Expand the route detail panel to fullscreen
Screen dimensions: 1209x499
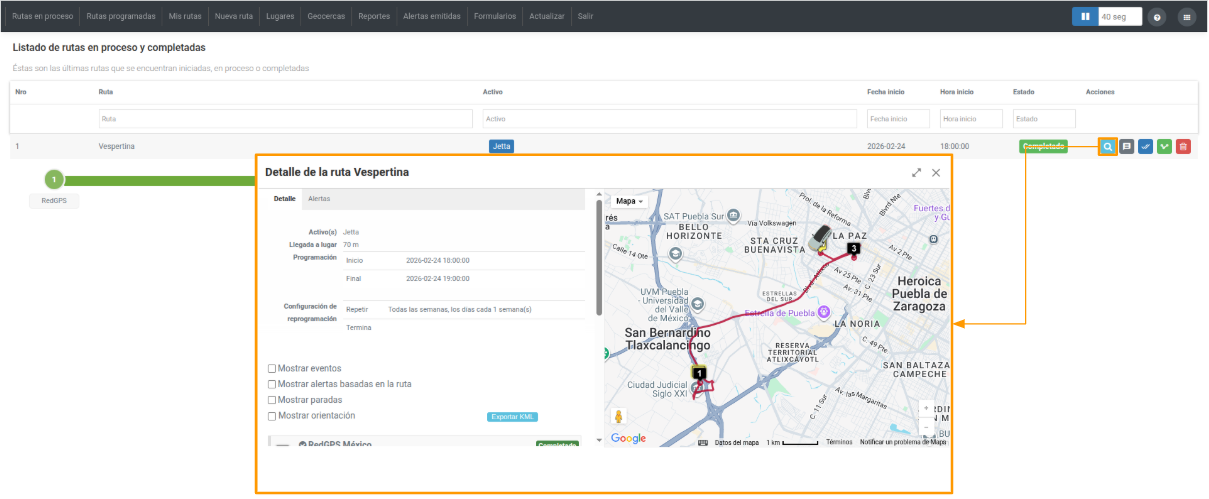pyautogui.click(x=917, y=172)
